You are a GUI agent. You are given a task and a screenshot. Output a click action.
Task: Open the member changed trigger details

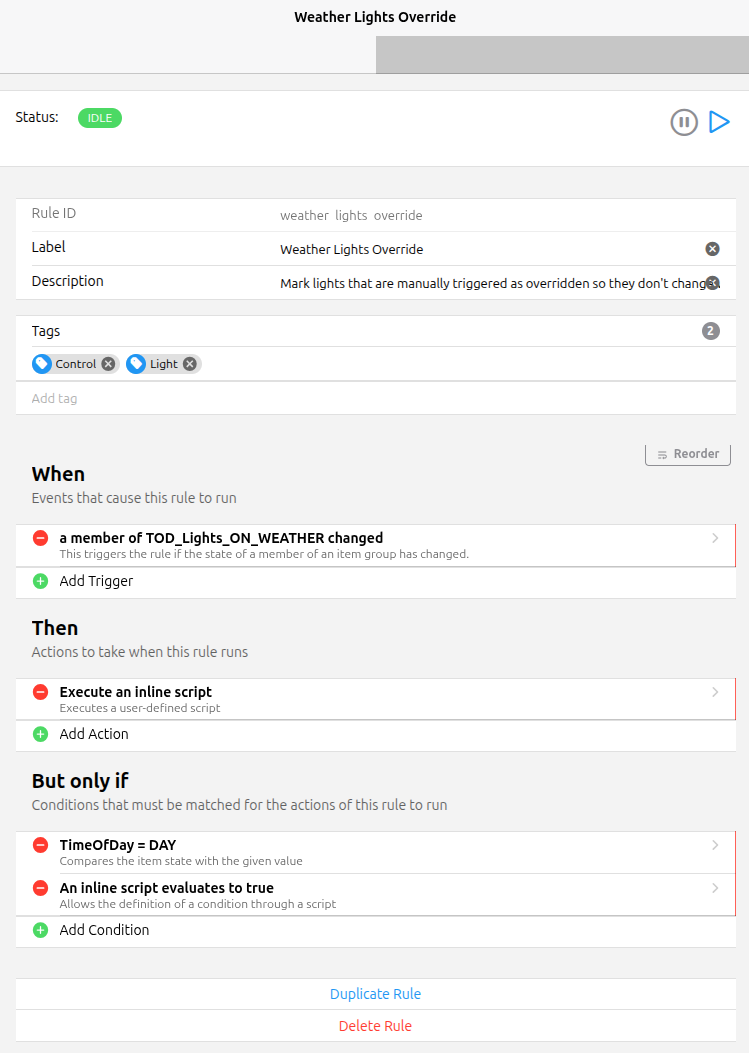[x=715, y=538]
